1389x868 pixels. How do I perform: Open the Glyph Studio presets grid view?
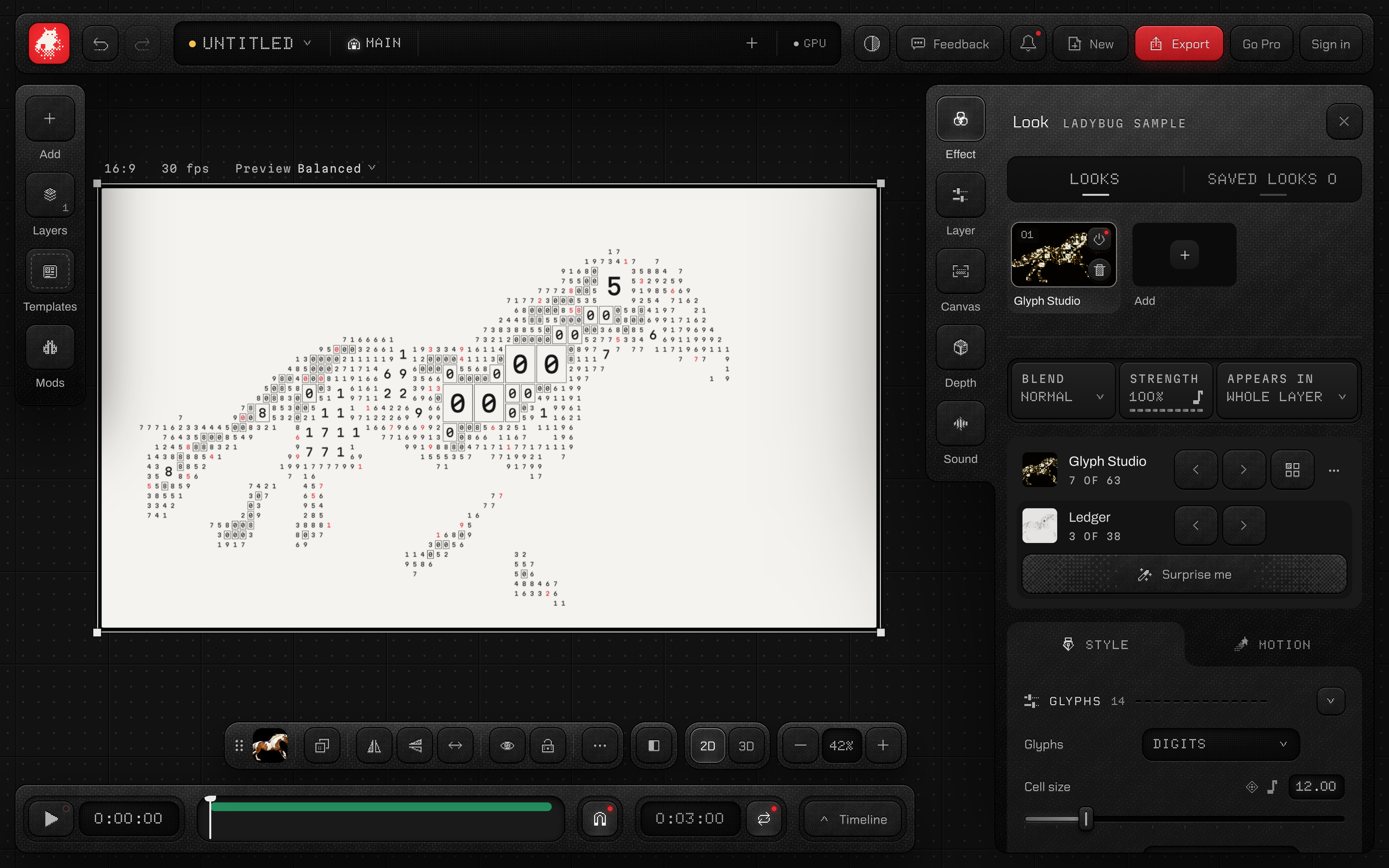1292,470
